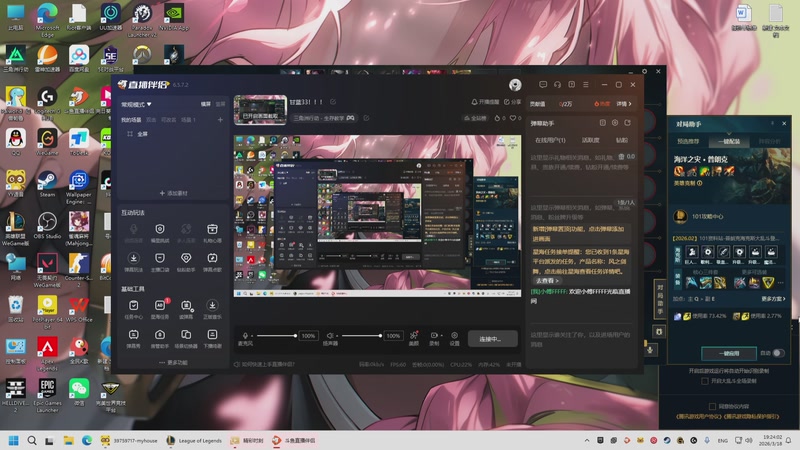
Task: Open League of Legends in the taskbar
Action: [x=194, y=440]
